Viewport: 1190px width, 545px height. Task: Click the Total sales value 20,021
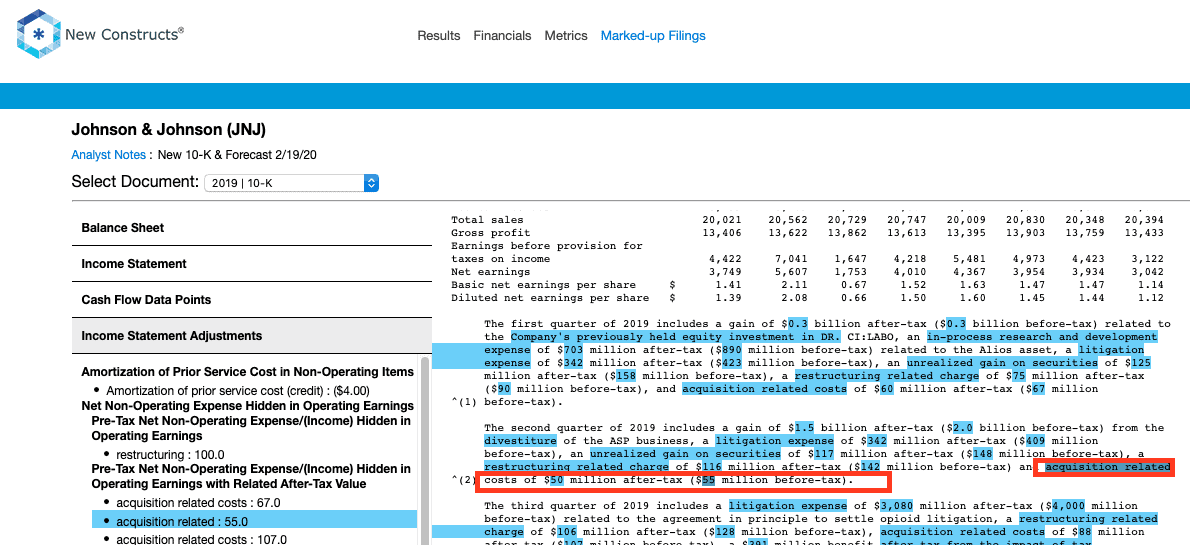click(723, 220)
